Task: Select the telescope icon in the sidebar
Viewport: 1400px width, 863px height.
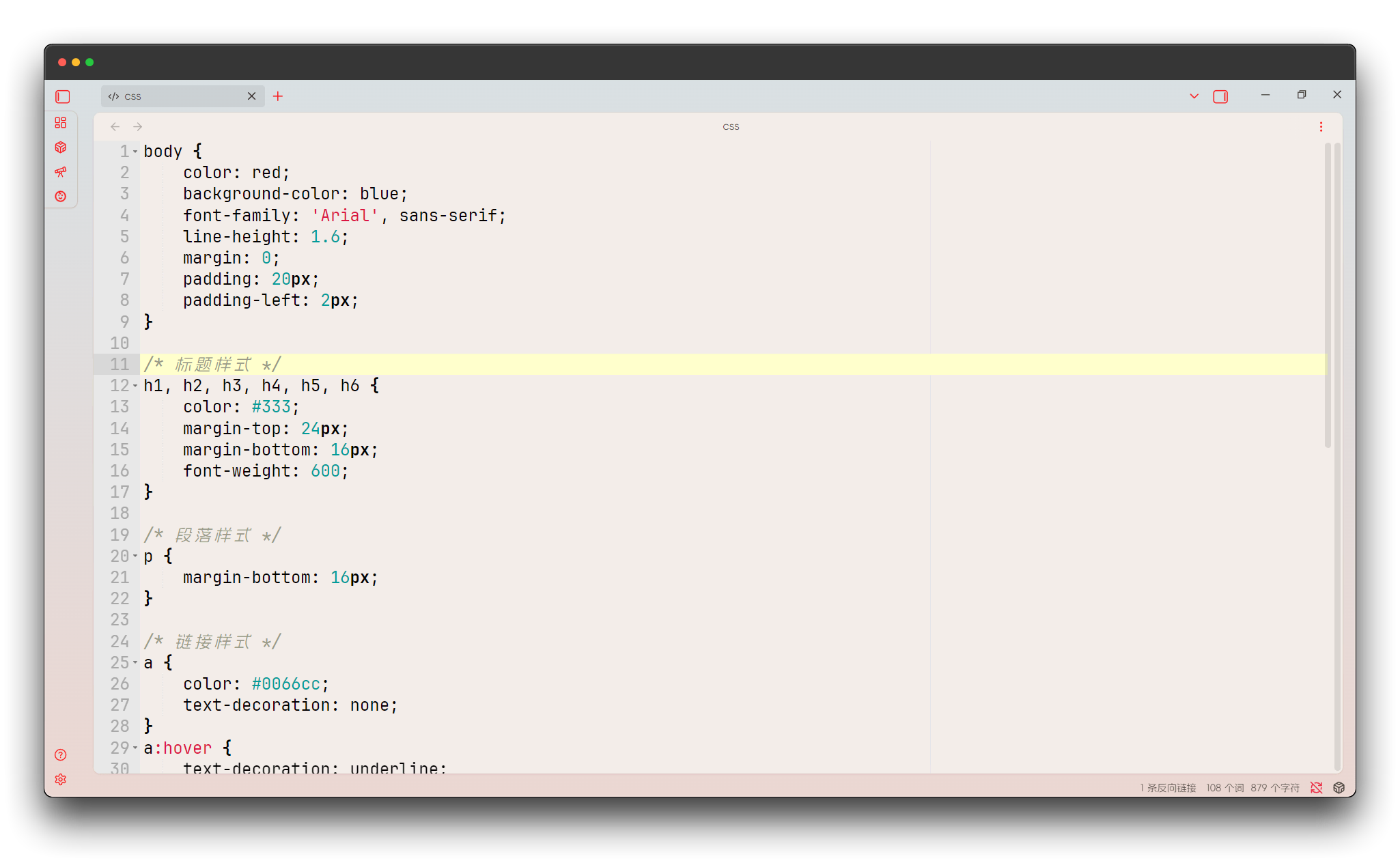Action: [61, 172]
